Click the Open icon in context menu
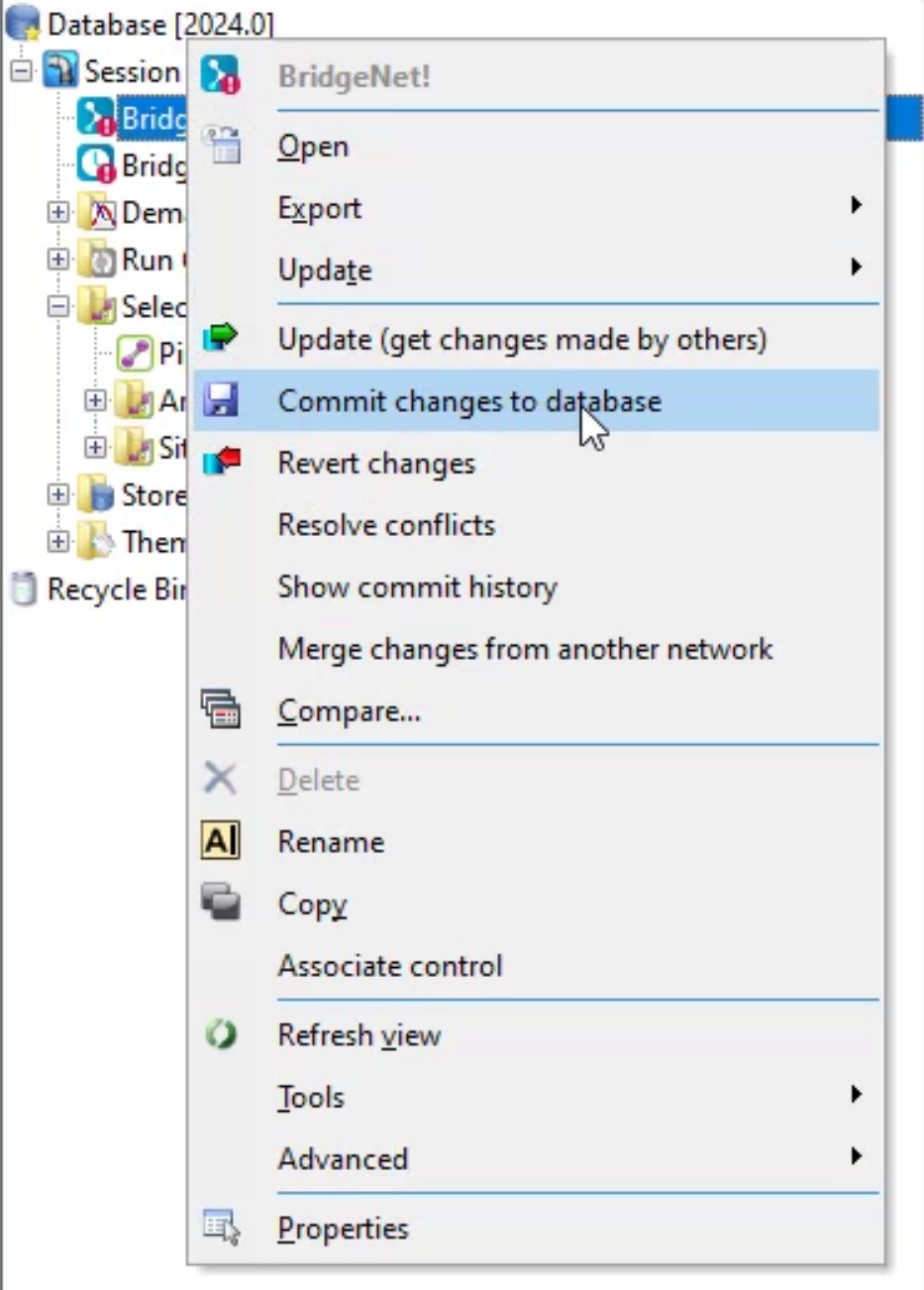This screenshot has width=924, height=1290. pos(221,145)
